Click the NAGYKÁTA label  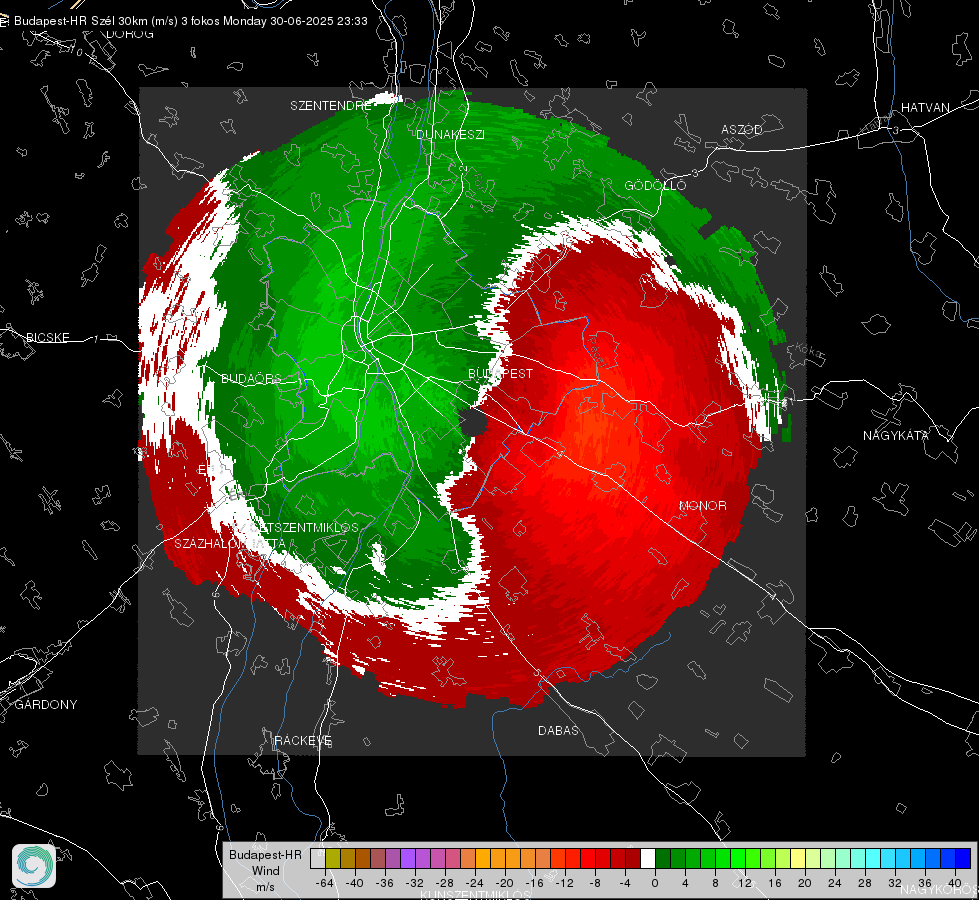[x=895, y=435]
